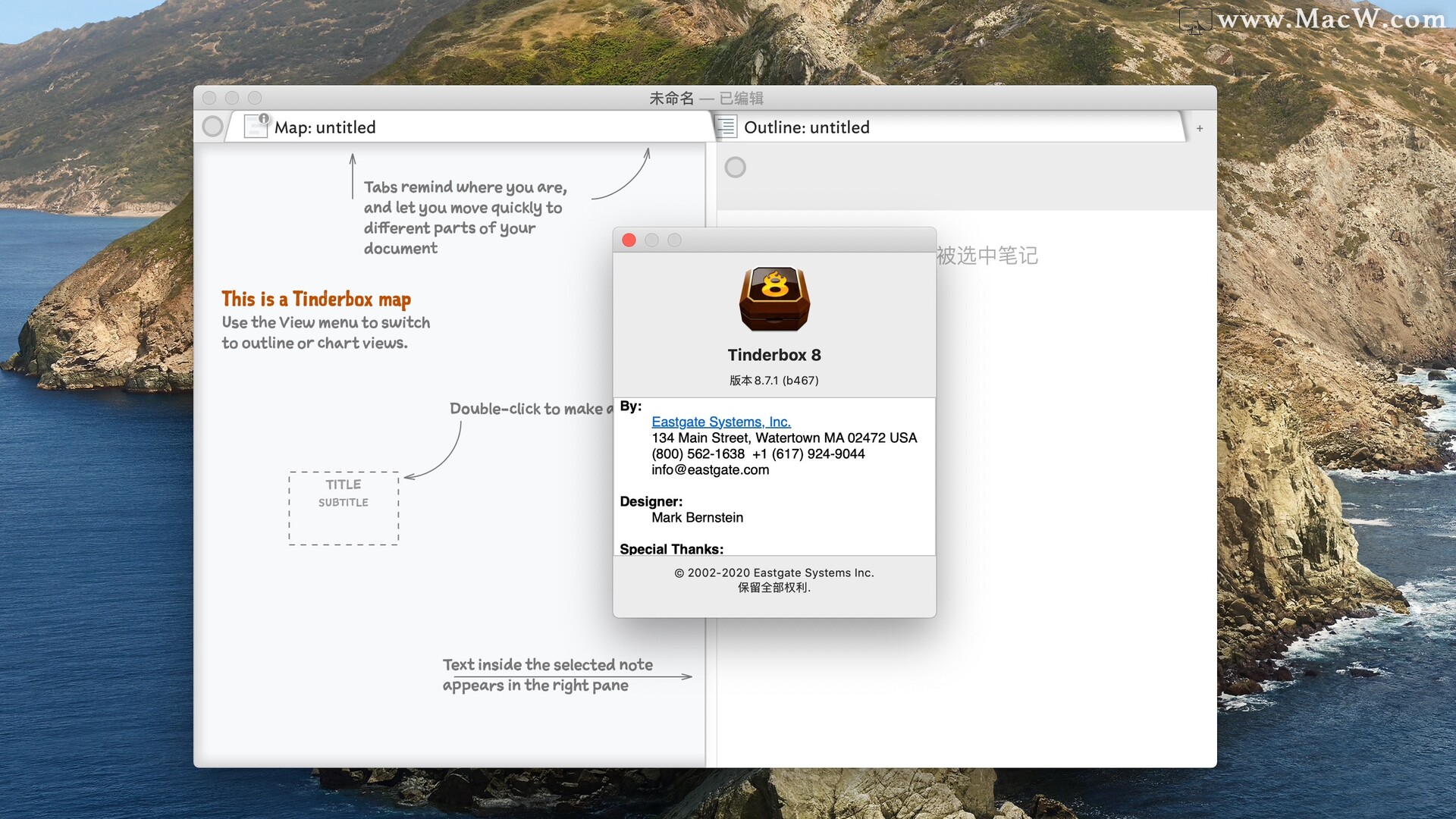
Task: Click the Mark Bernstein designer name
Action: (x=697, y=518)
